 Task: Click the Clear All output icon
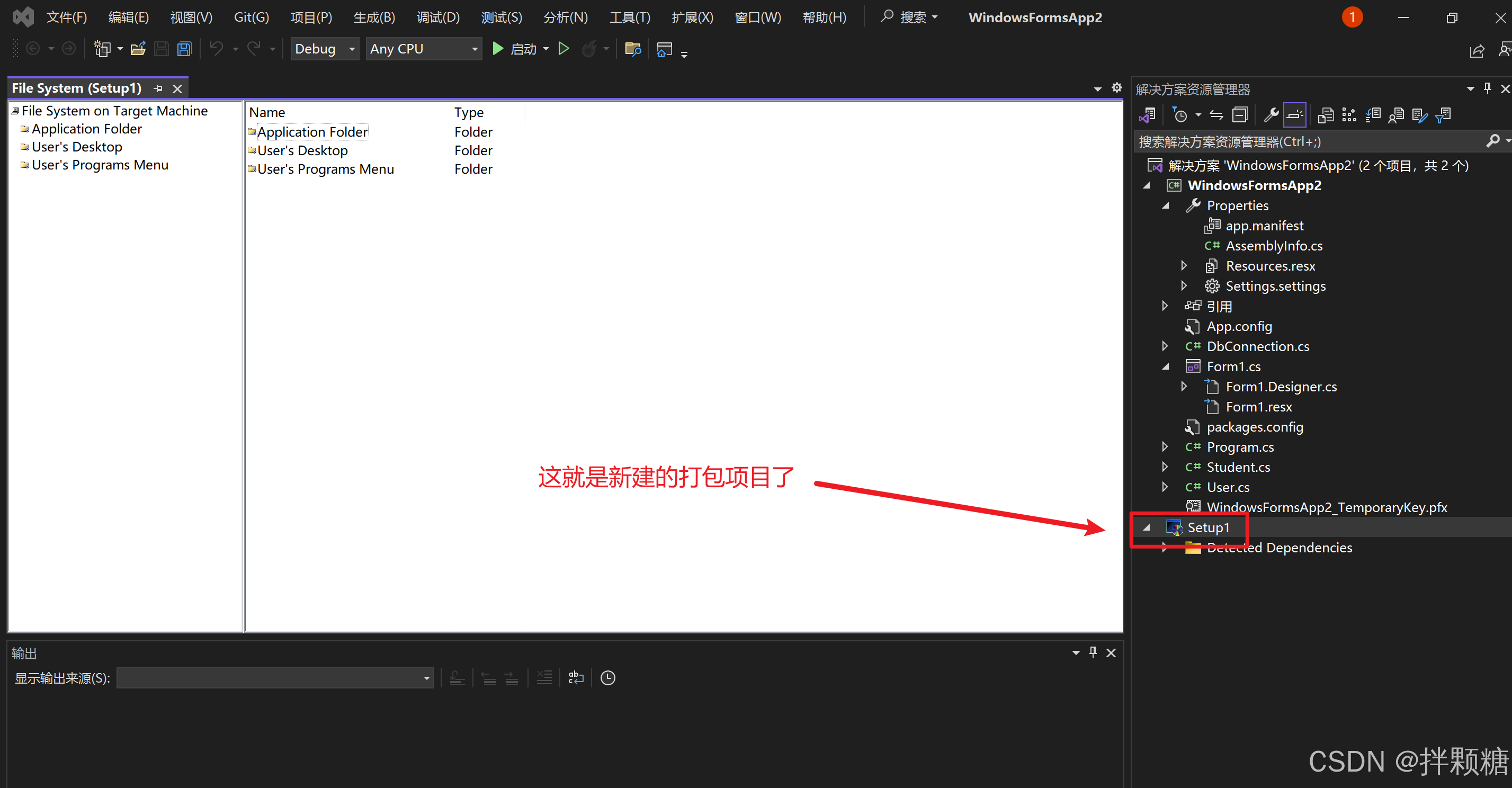point(545,678)
